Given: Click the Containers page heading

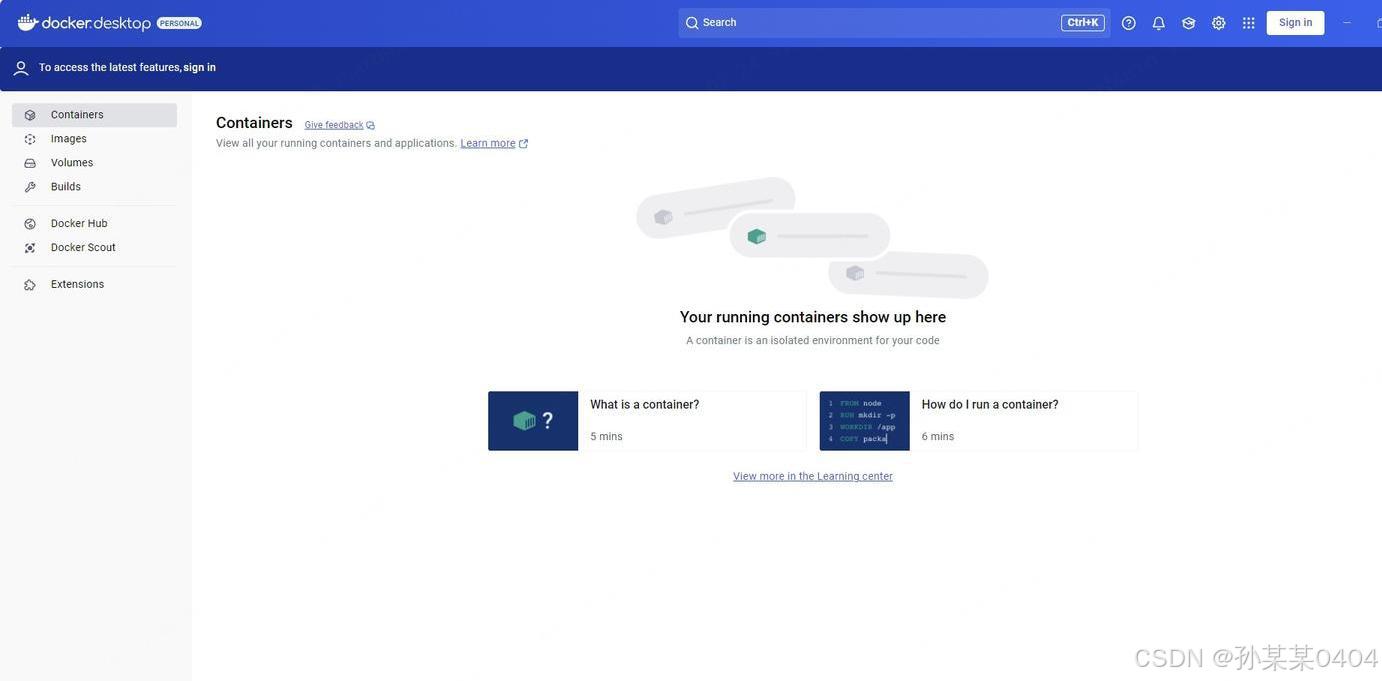Looking at the screenshot, I should [x=254, y=123].
